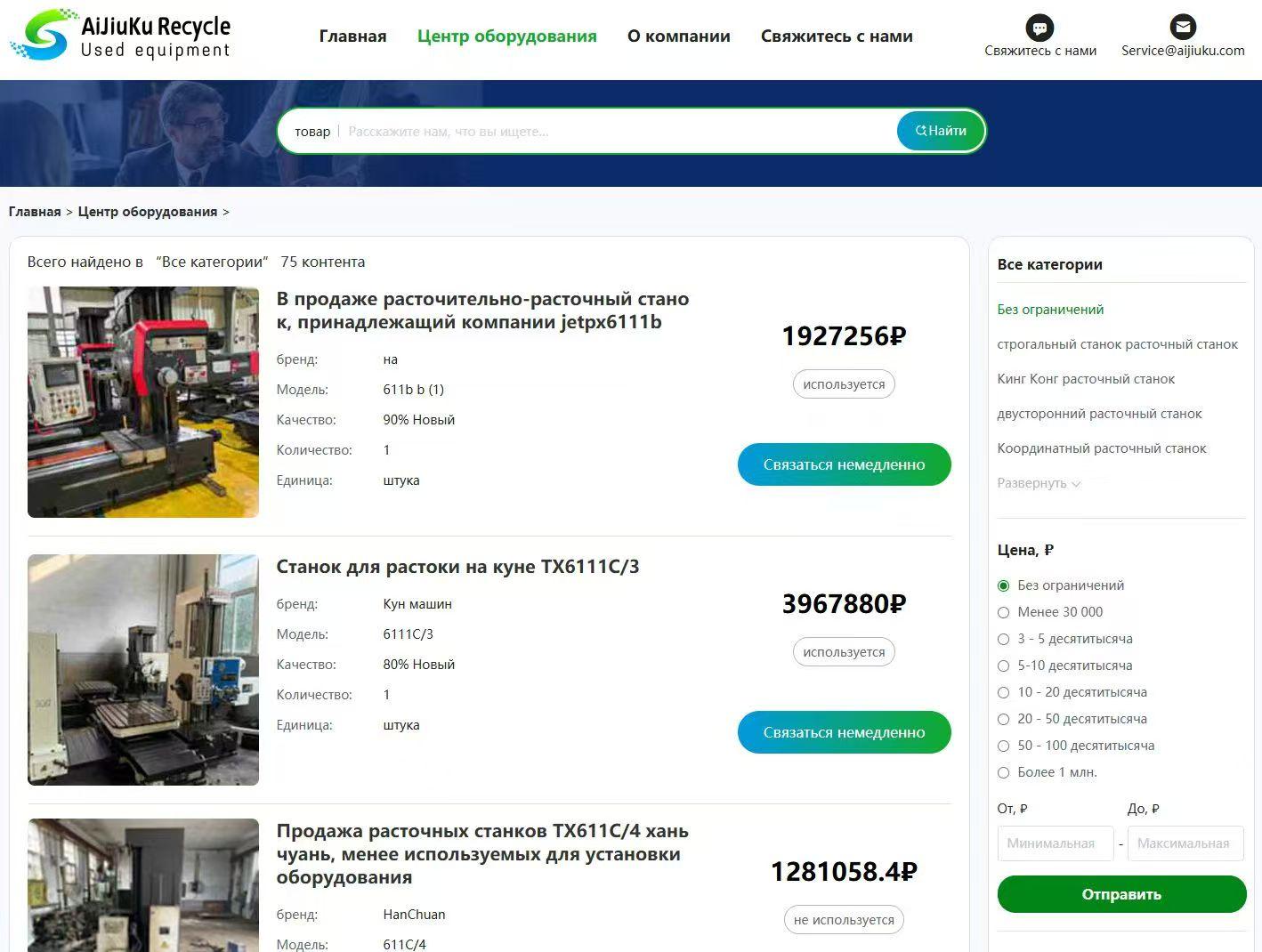Click Связаться немедленно for the TX6111C/3 listing

click(x=844, y=732)
